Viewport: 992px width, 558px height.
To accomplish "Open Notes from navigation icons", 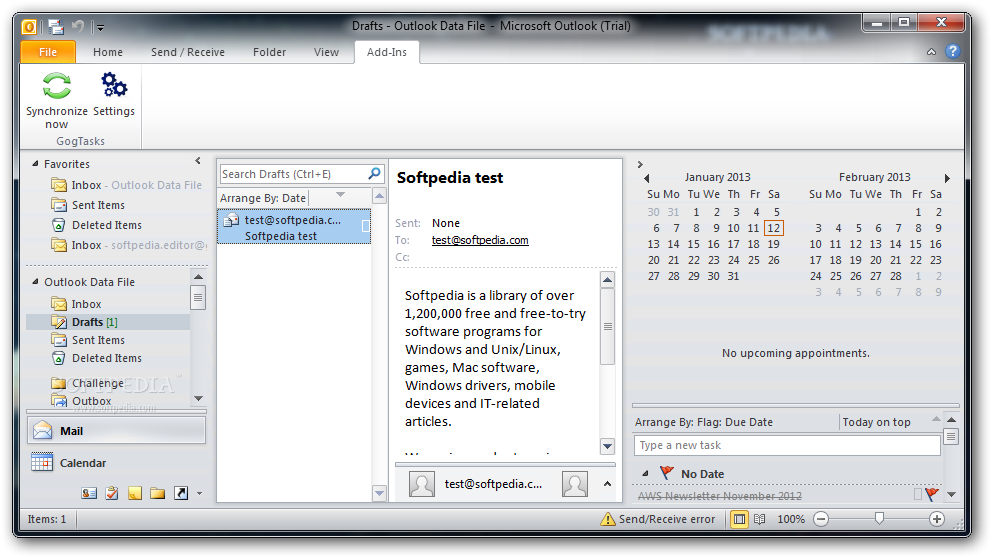I will (135, 493).
